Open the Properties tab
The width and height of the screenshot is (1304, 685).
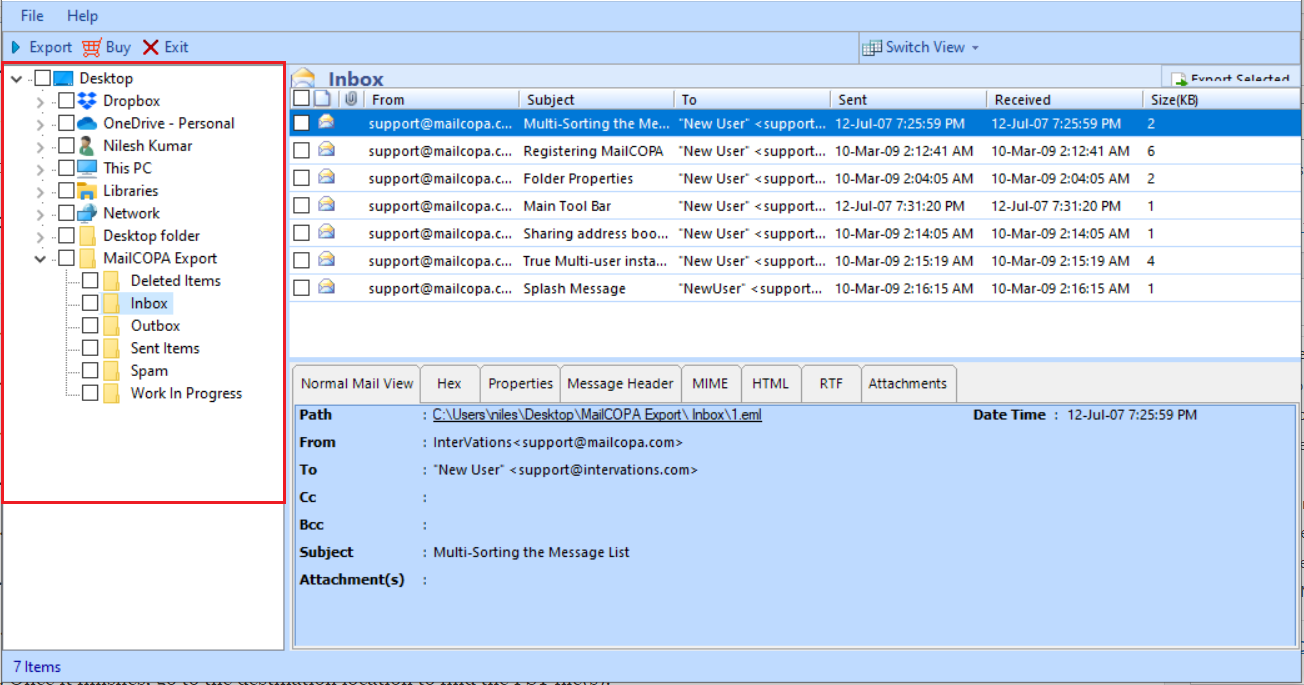521,383
